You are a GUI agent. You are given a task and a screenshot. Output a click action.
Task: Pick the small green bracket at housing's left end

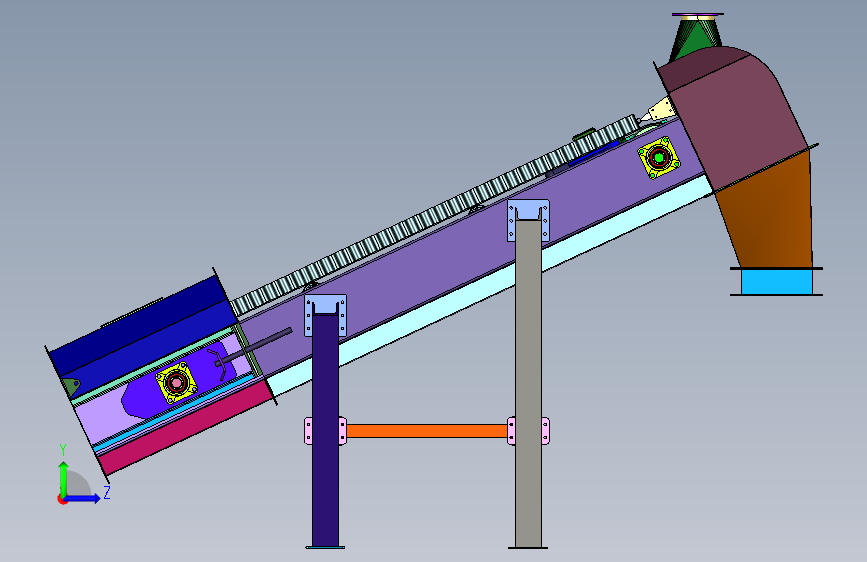click(71, 384)
